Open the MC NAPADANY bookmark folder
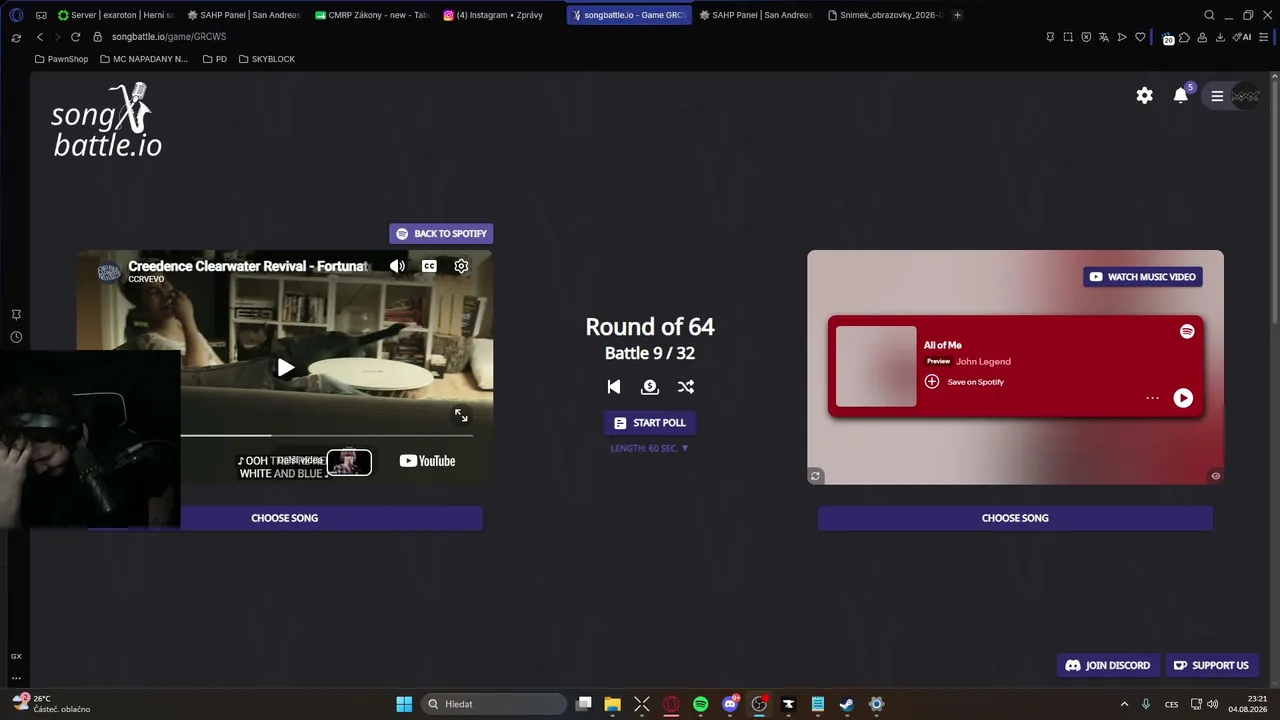This screenshot has height=720, width=1280. pyautogui.click(x=144, y=59)
